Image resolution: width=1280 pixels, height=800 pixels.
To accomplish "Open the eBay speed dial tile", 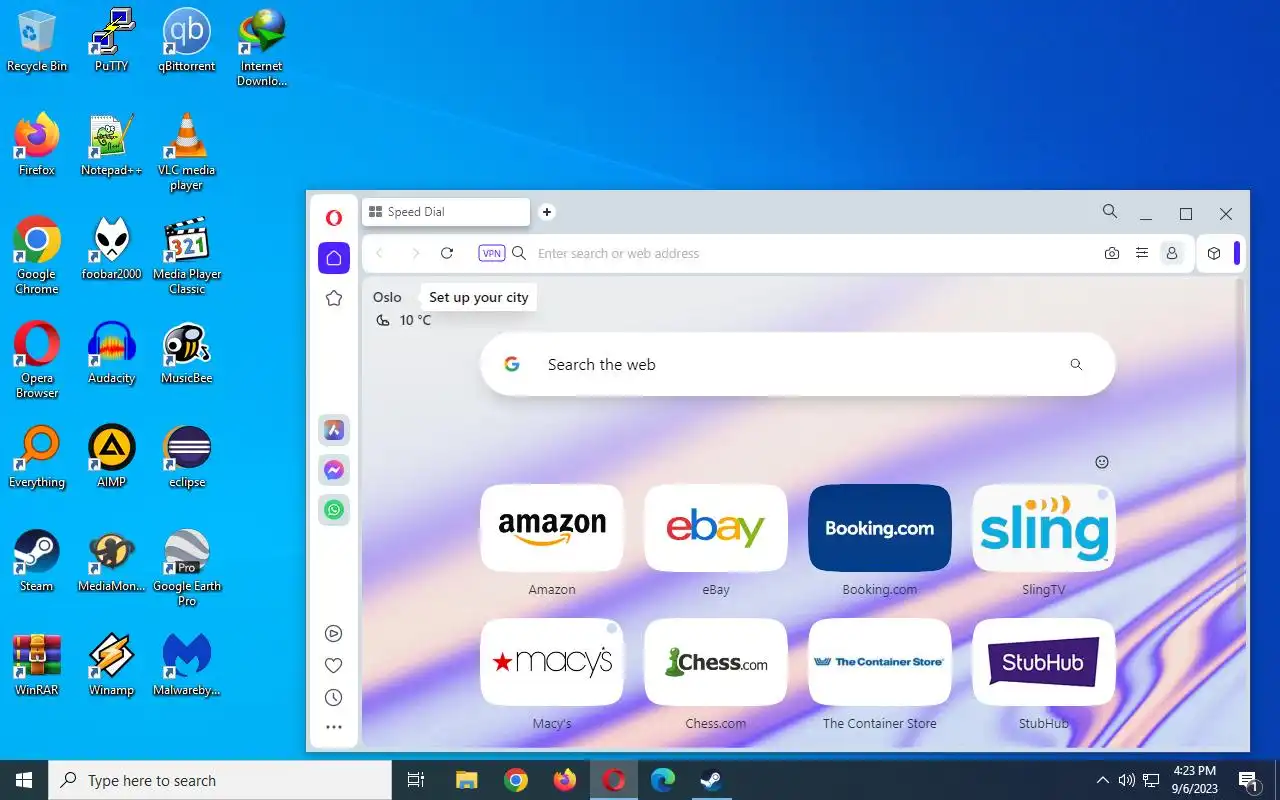I will pyautogui.click(x=716, y=528).
